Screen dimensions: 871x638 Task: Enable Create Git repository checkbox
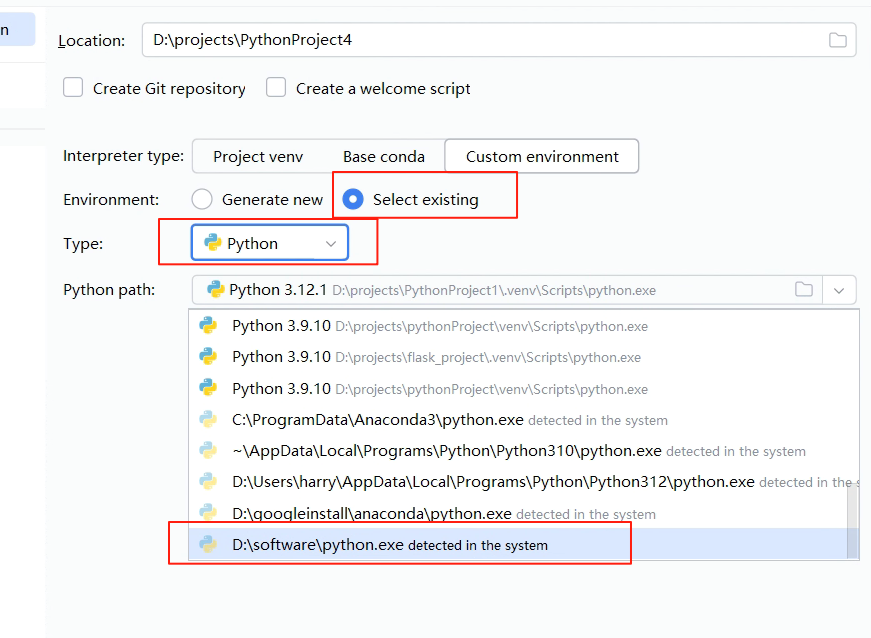[73, 88]
